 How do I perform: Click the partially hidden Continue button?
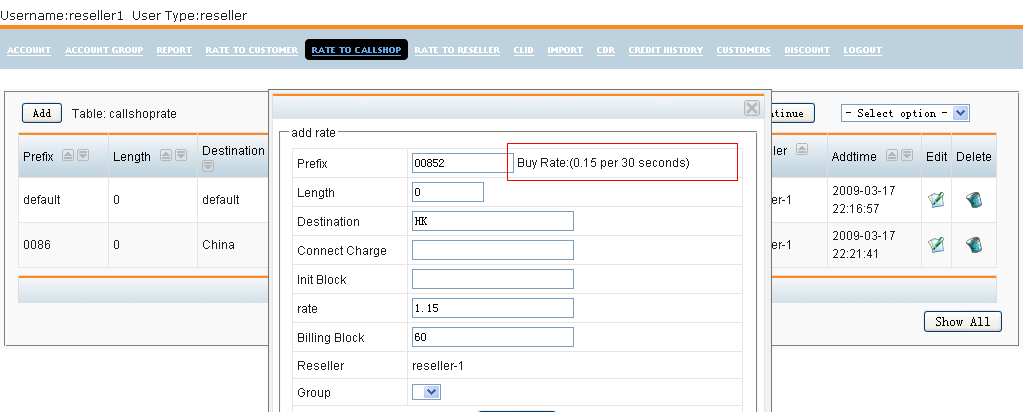point(793,113)
